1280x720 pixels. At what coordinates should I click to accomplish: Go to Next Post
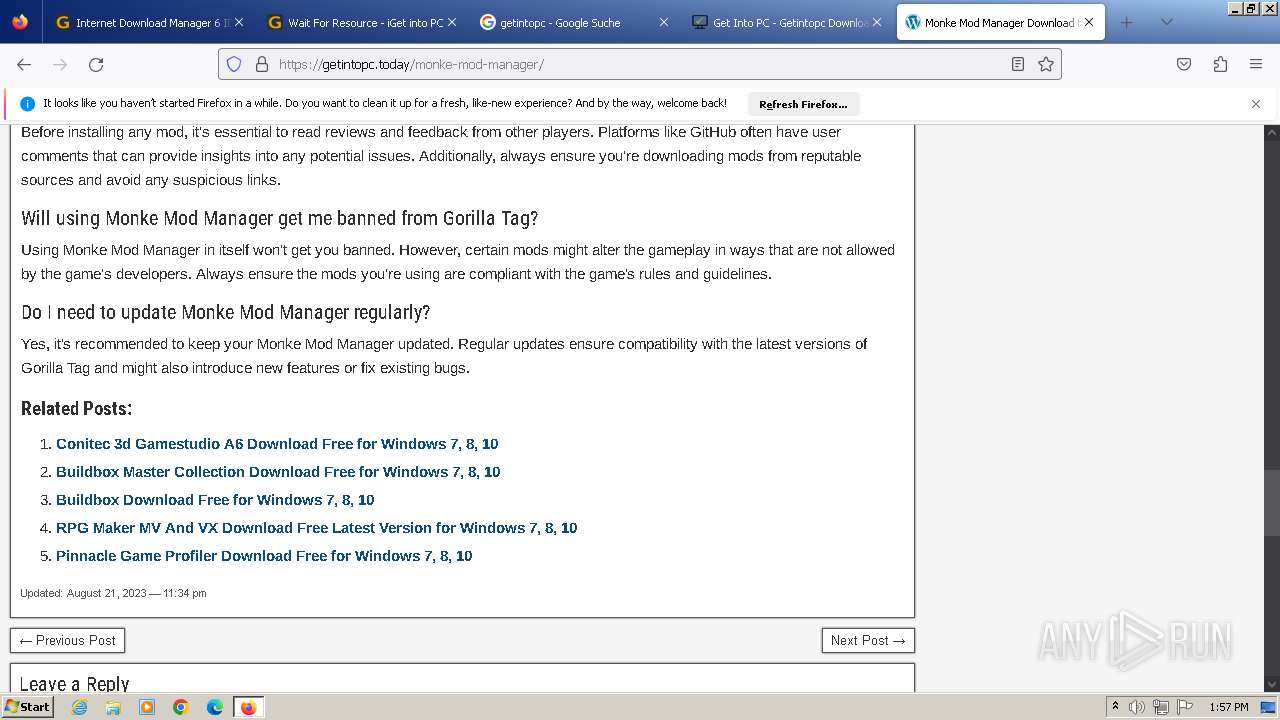point(868,640)
